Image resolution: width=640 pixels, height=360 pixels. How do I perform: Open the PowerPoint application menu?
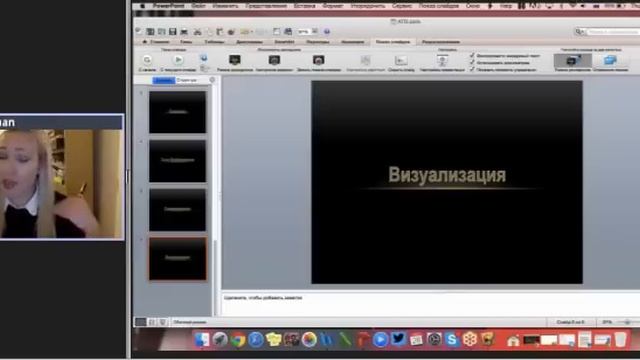(x=169, y=6)
